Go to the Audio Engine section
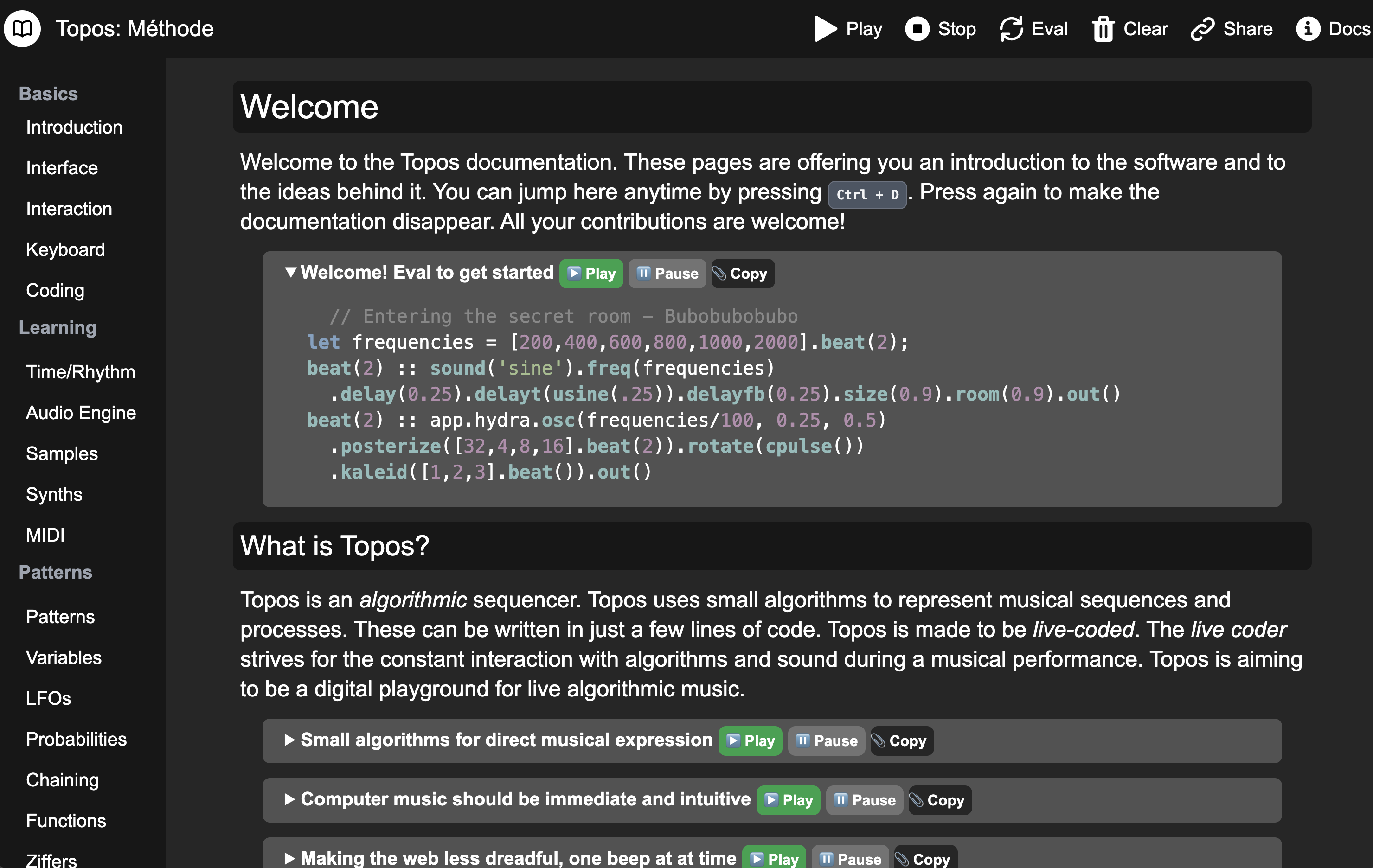The width and height of the screenshot is (1373, 868). pyautogui.click(x=81, y=413)
